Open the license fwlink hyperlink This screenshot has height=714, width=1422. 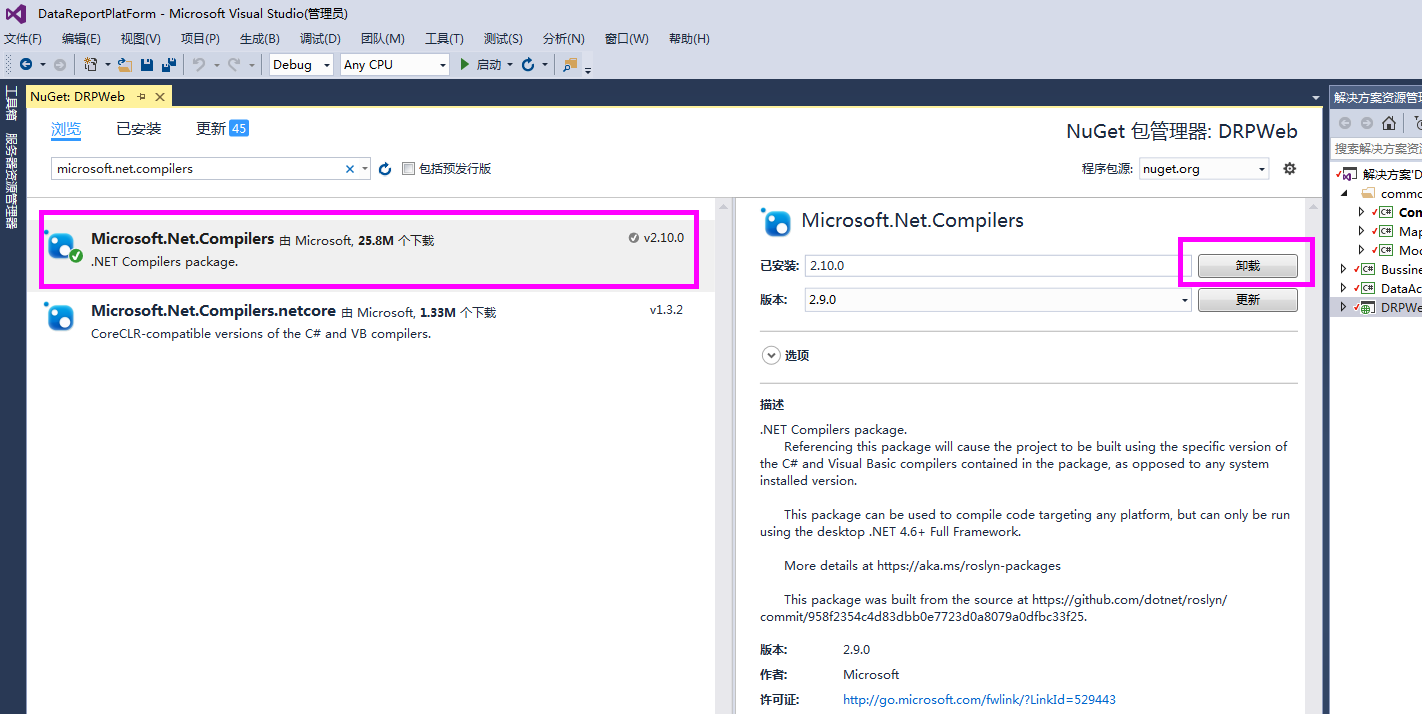pyautogui.click(x=979, y=700)
